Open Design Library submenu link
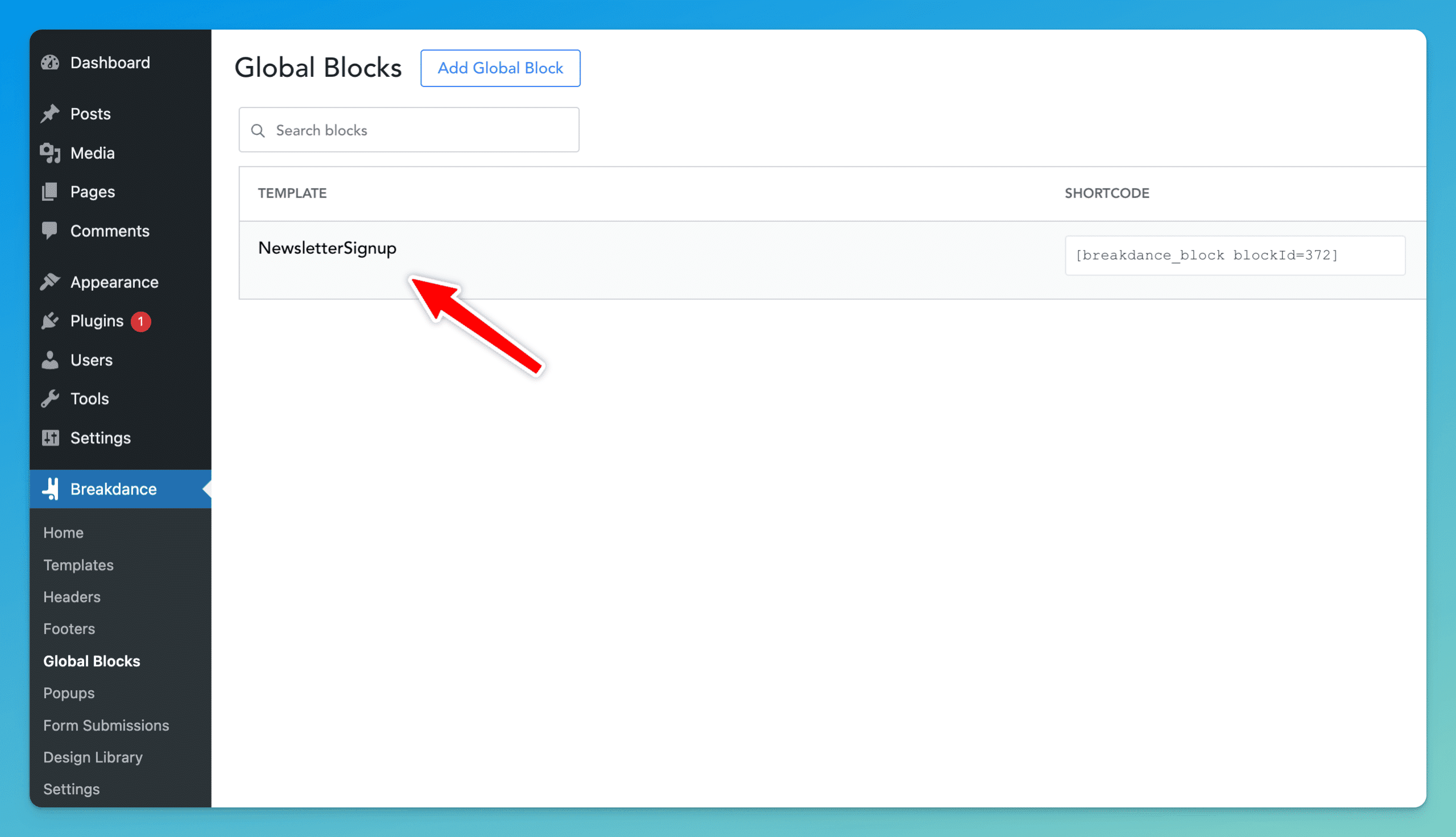 coord(93,757)
